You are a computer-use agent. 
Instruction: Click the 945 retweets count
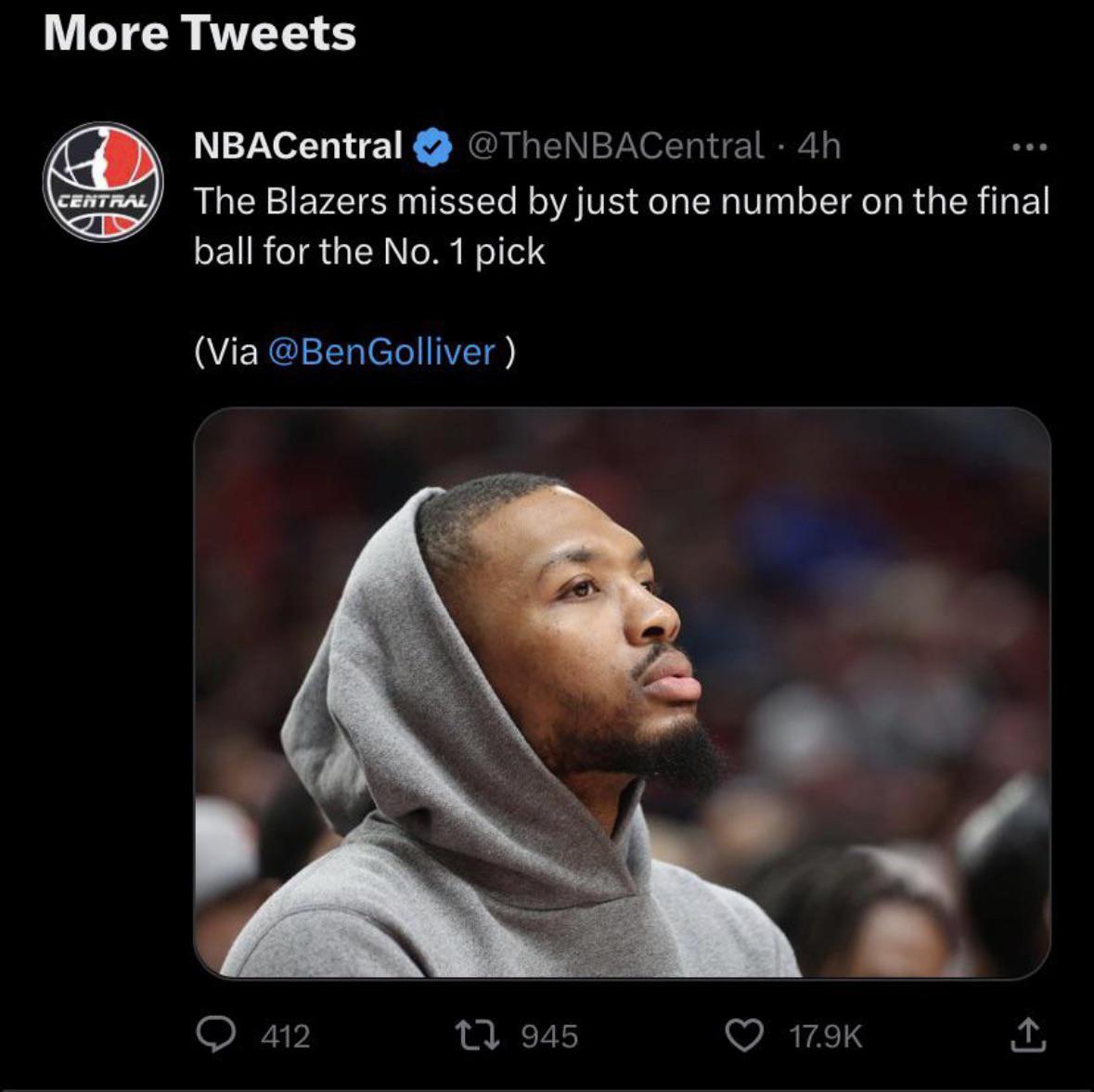[549, 1035]
